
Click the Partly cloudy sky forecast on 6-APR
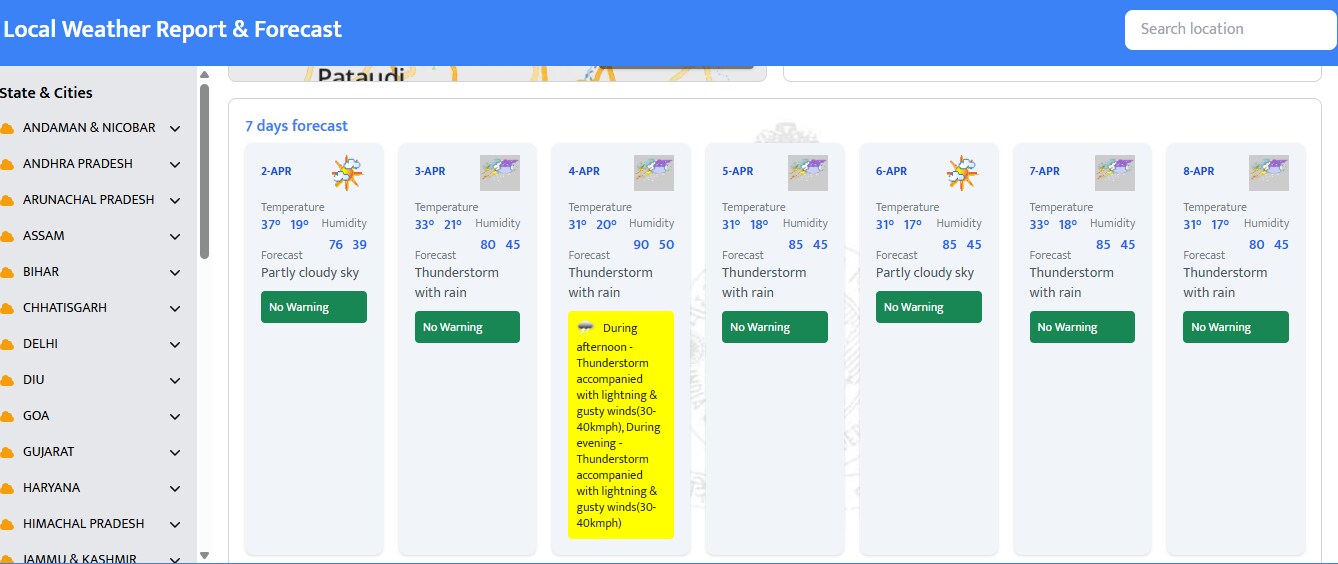pos(925,273)
